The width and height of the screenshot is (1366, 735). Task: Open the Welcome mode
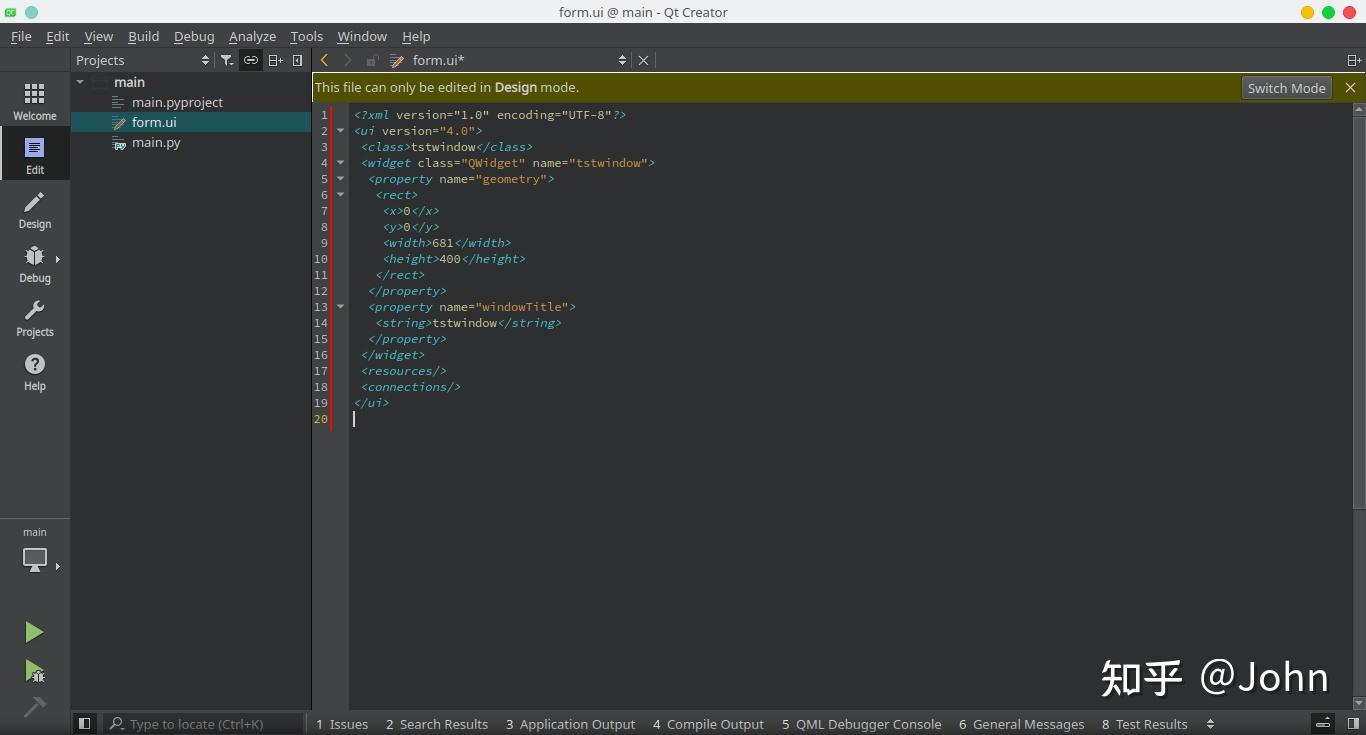point(34,101)
